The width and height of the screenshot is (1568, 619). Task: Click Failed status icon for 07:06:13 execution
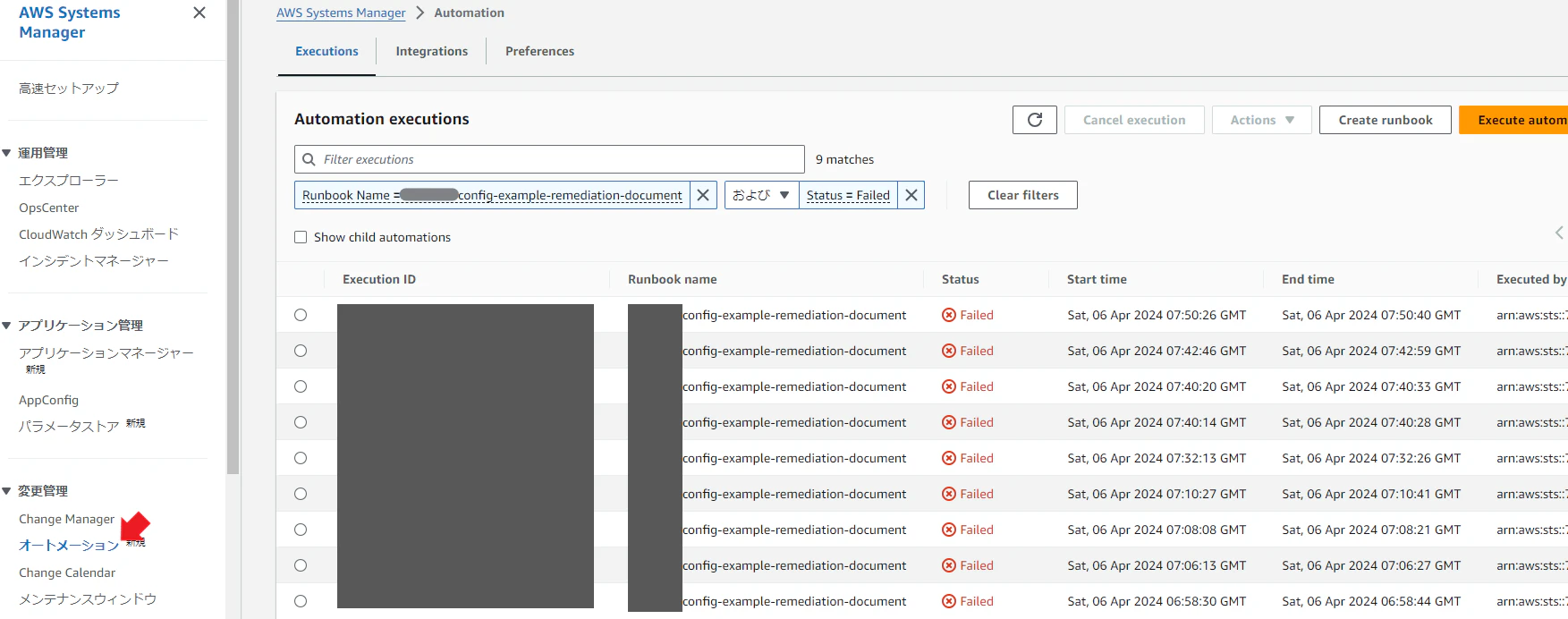click(949, 565)
